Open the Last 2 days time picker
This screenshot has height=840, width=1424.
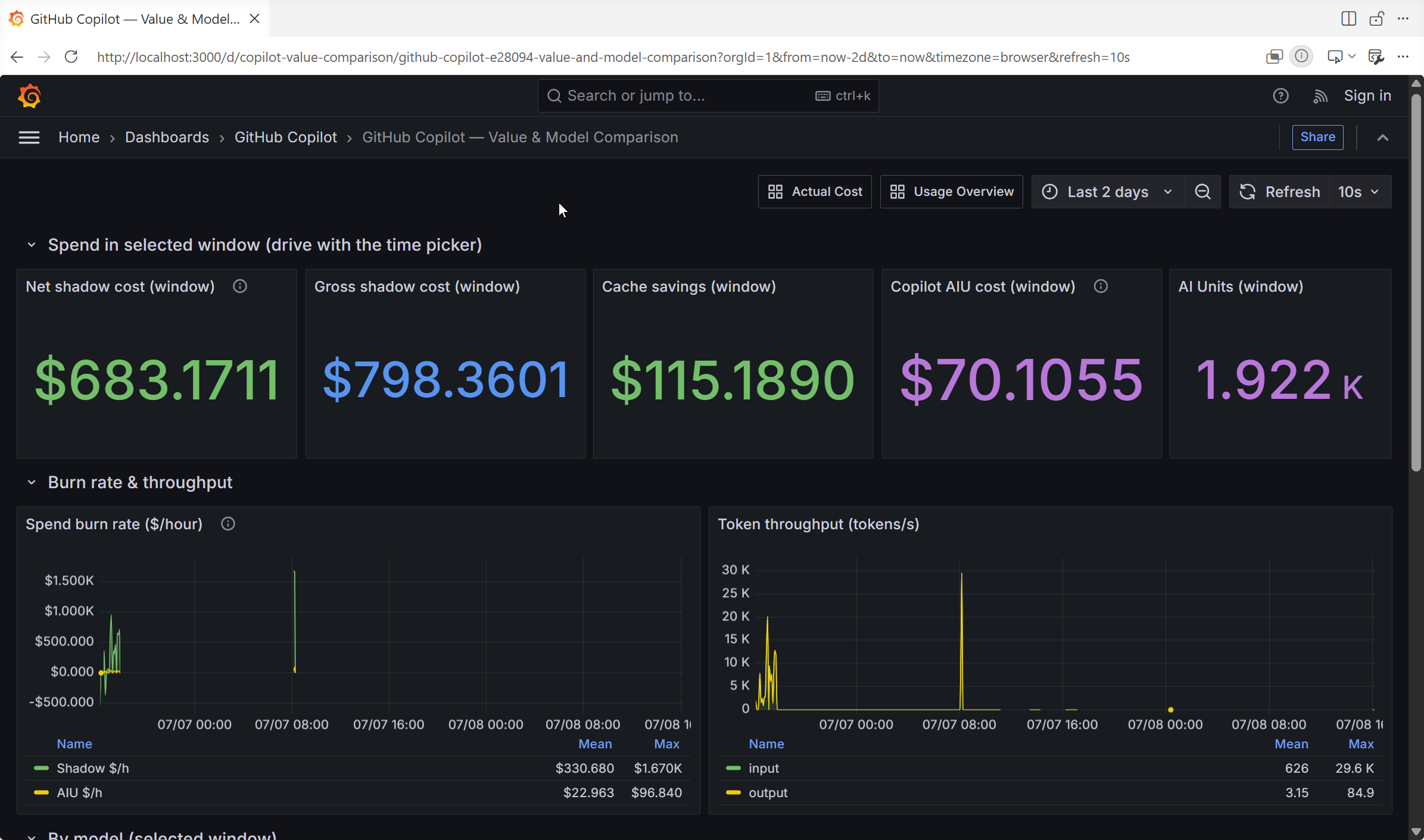point(1108,192)
